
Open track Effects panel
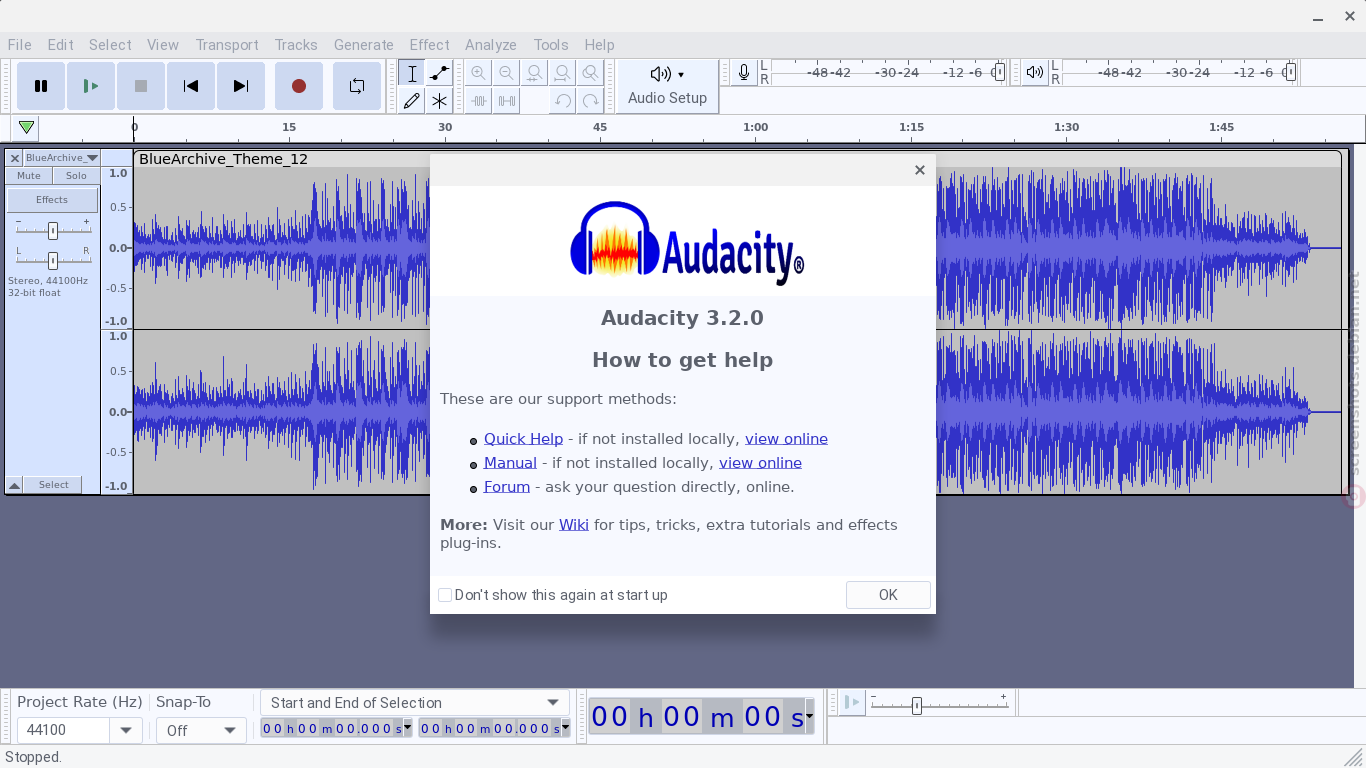point(52,200)
